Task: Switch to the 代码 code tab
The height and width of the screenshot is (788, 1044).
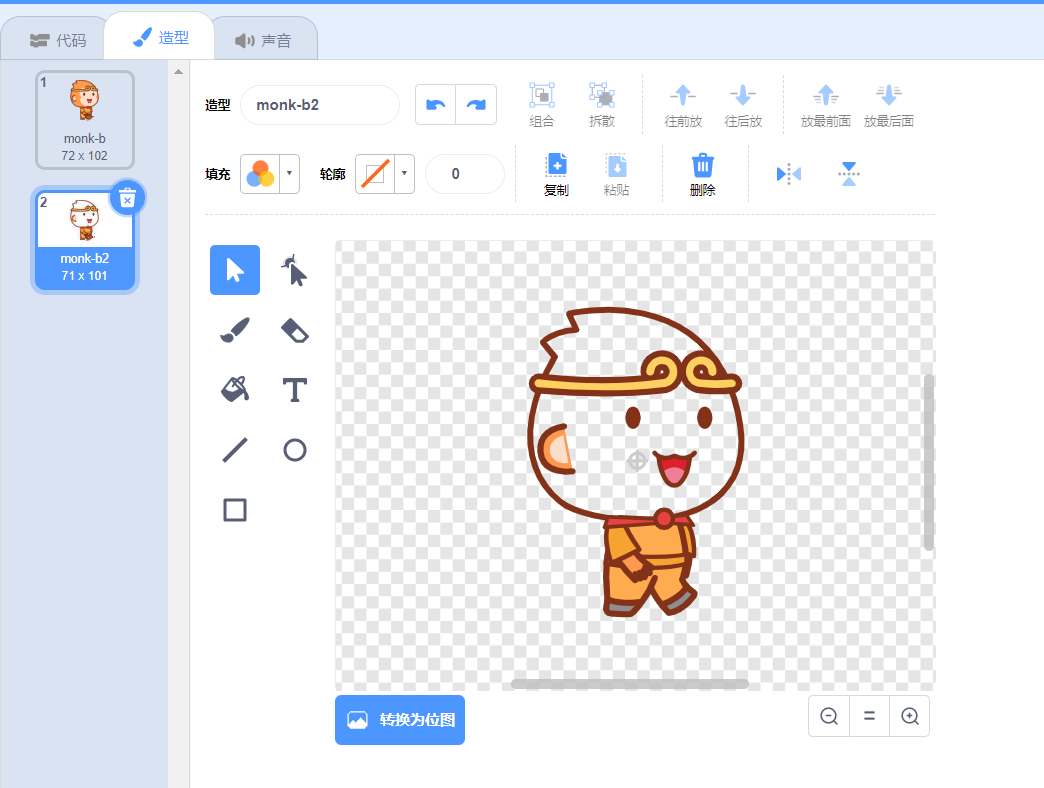Action: coord(58,40)
